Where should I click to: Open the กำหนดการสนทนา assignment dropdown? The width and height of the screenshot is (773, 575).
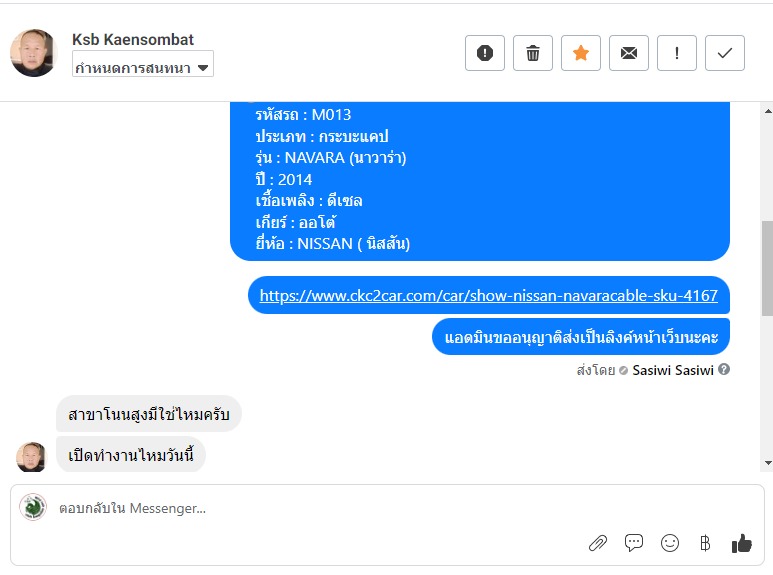tap(143, 64)
